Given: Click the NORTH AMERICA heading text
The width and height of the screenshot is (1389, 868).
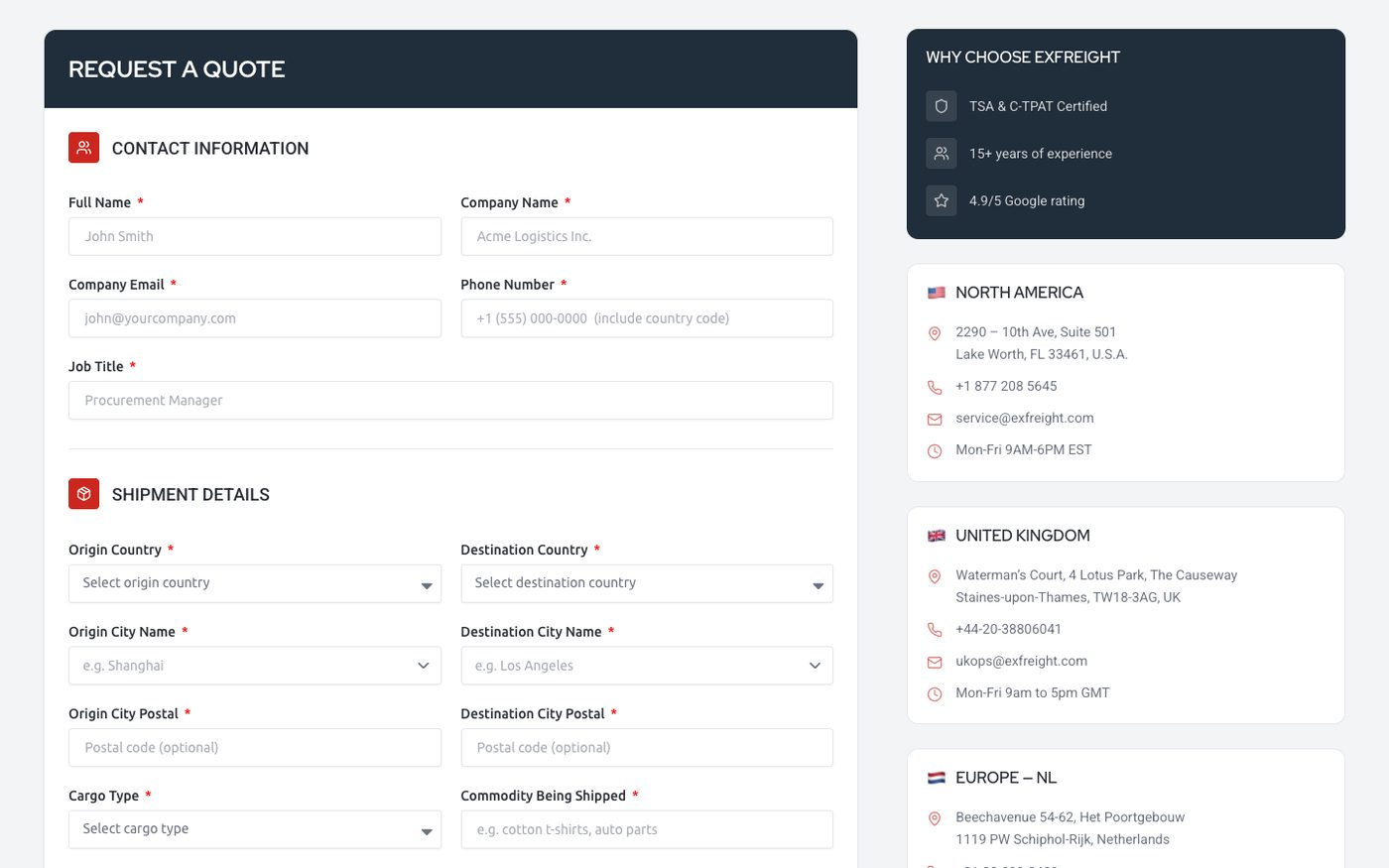Looking at the screenshot, I should (1019, 293).
